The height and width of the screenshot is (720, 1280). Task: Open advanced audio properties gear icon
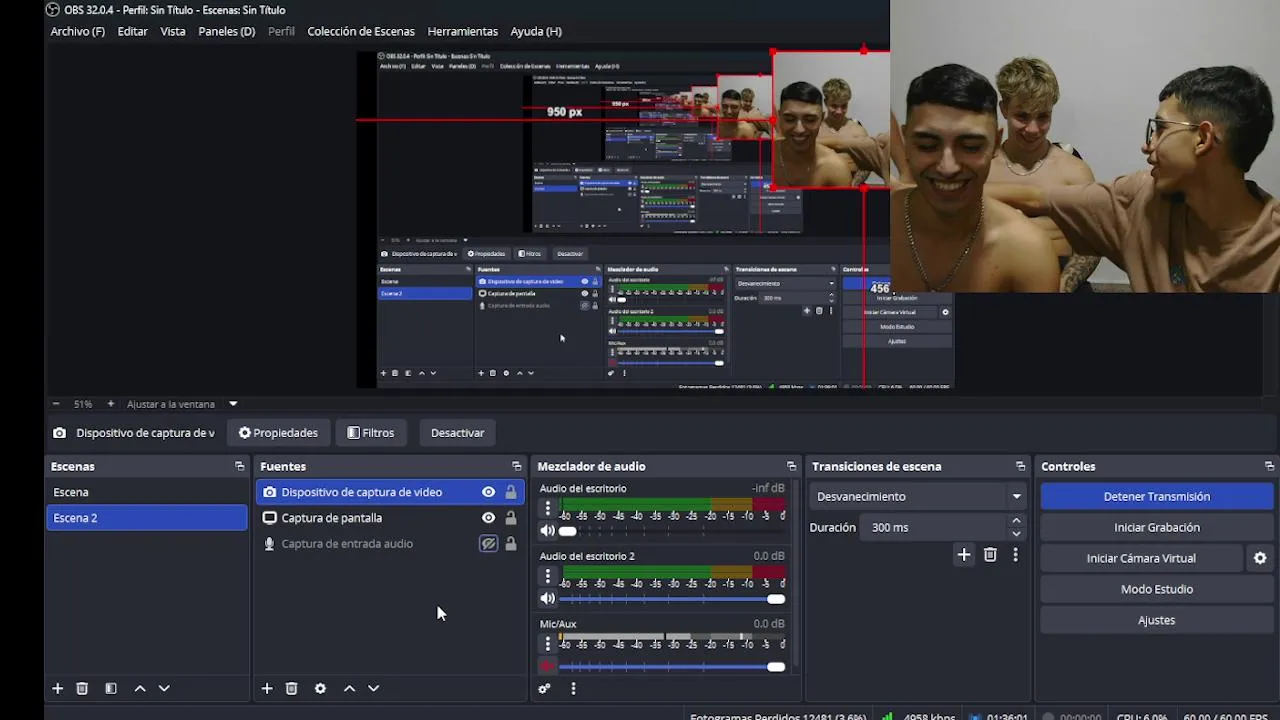(x=544, y=688)
